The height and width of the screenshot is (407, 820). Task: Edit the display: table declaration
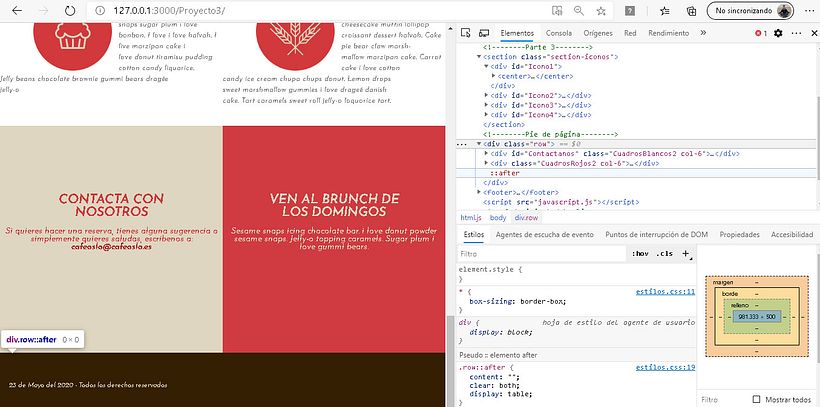tap(500, 394)
